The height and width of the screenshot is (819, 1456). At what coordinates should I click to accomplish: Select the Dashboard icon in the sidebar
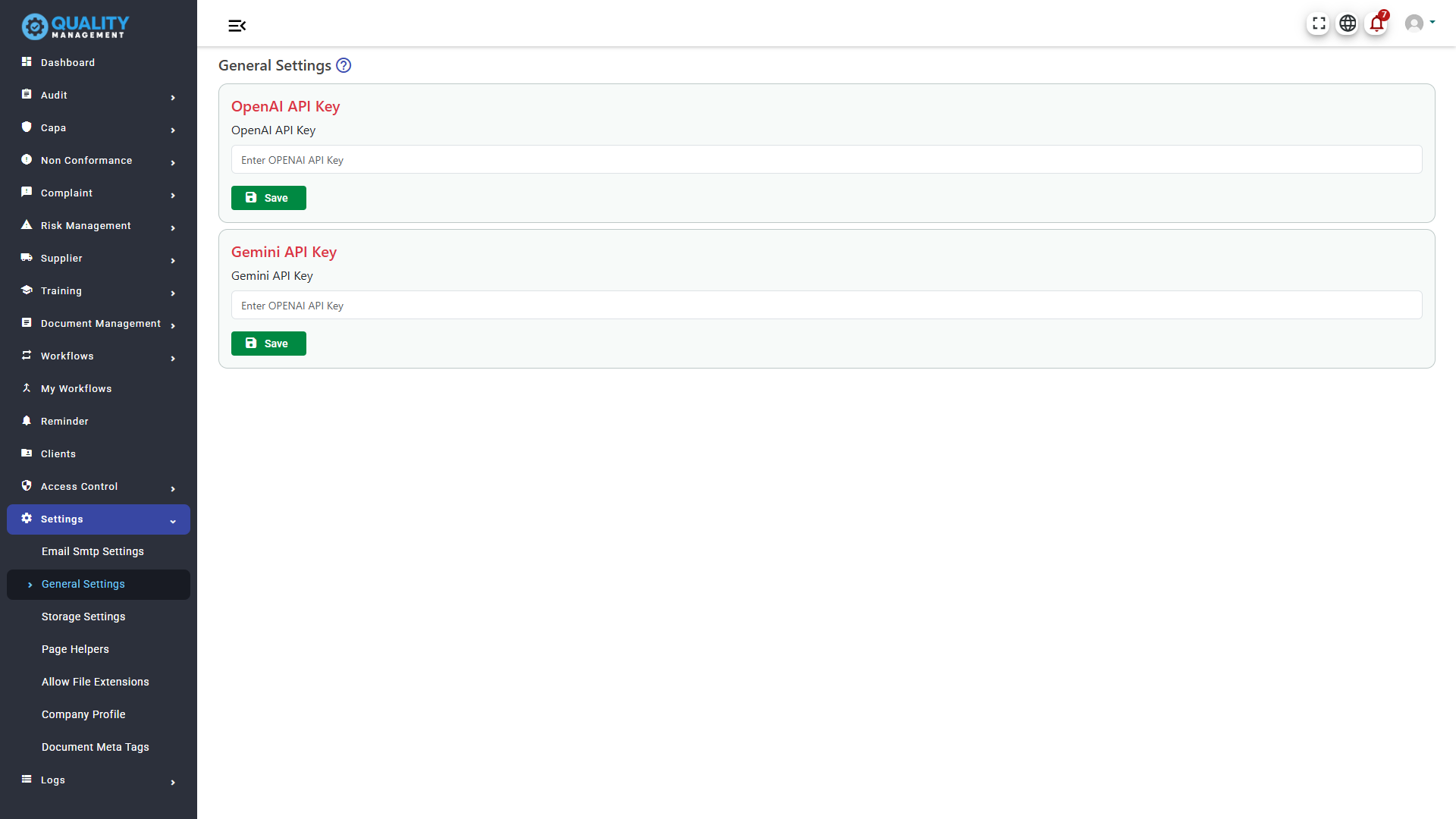tap(27, 61)
